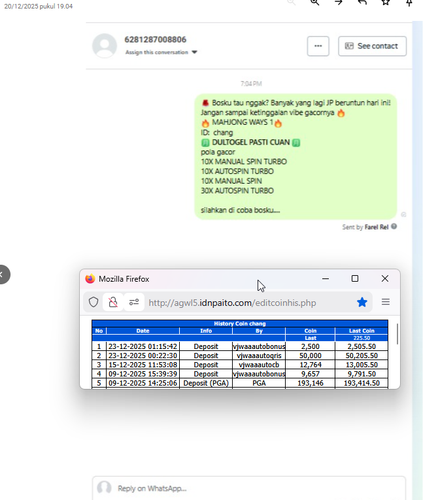Focus the Reply on WhatsApp input field
423x500 pixels.
click(x=249, y=488)
